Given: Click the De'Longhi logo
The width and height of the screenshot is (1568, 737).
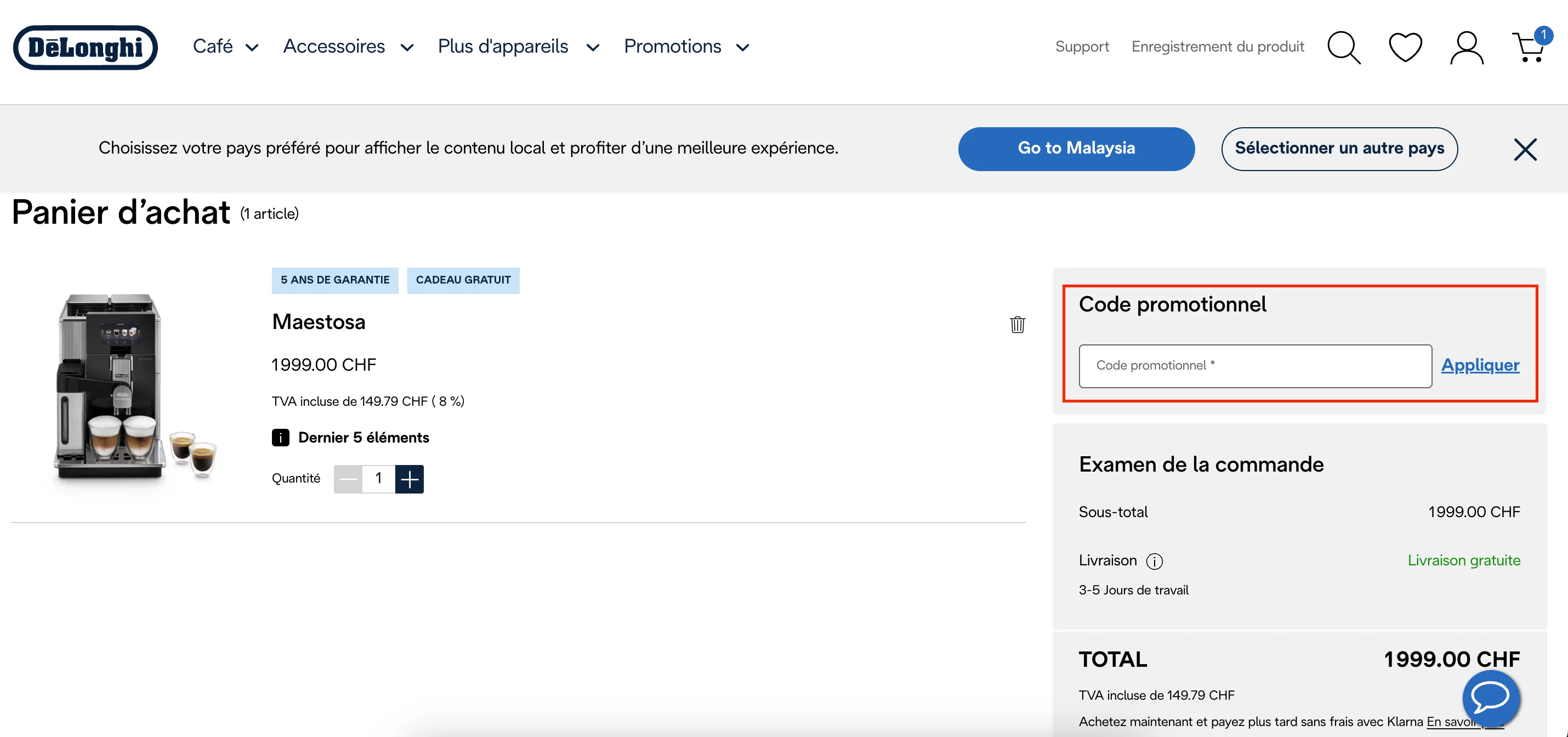Looking at the screenshot, I should (x=85, y=48).
